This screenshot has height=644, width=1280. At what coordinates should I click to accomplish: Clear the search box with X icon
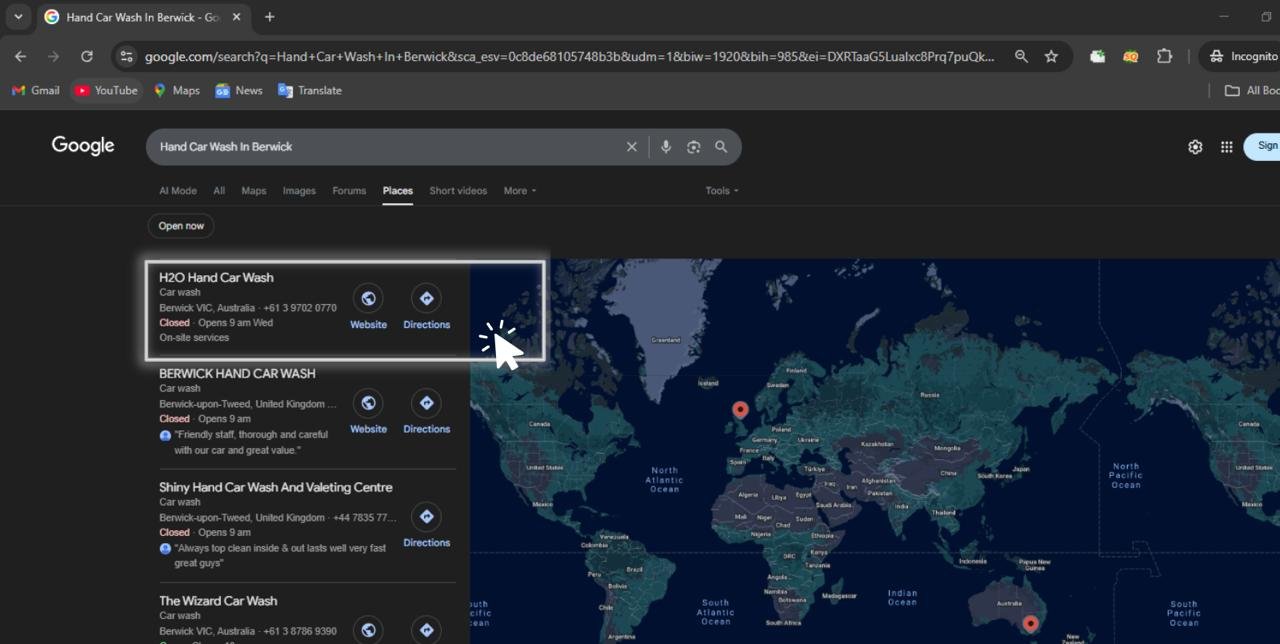coord(631,147)
